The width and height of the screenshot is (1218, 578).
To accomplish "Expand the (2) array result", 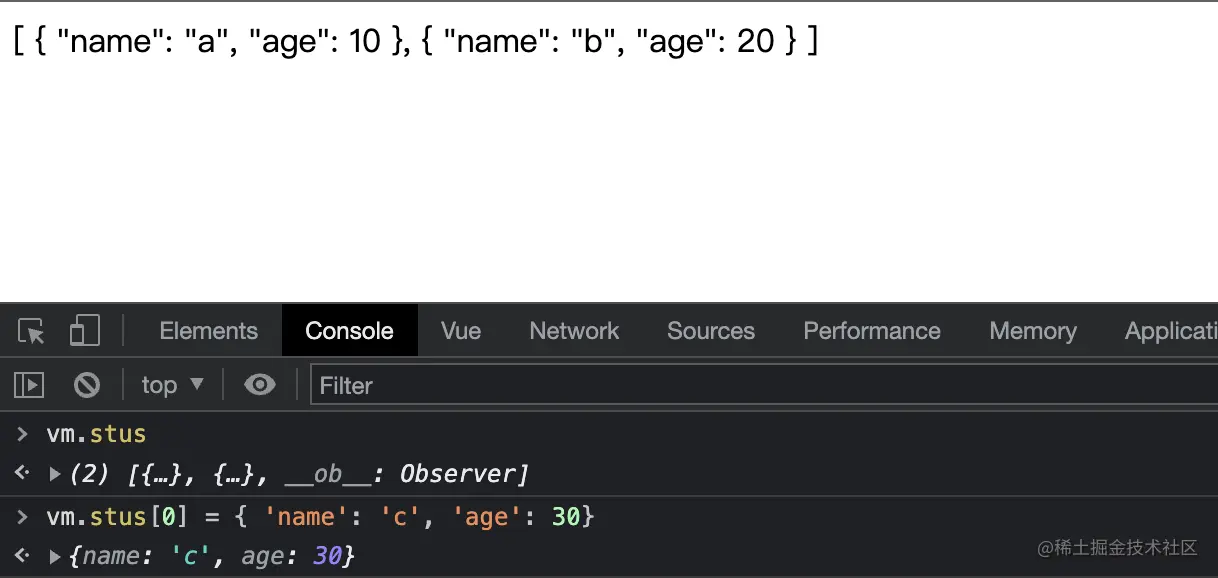I will click(x=55, y=474).
